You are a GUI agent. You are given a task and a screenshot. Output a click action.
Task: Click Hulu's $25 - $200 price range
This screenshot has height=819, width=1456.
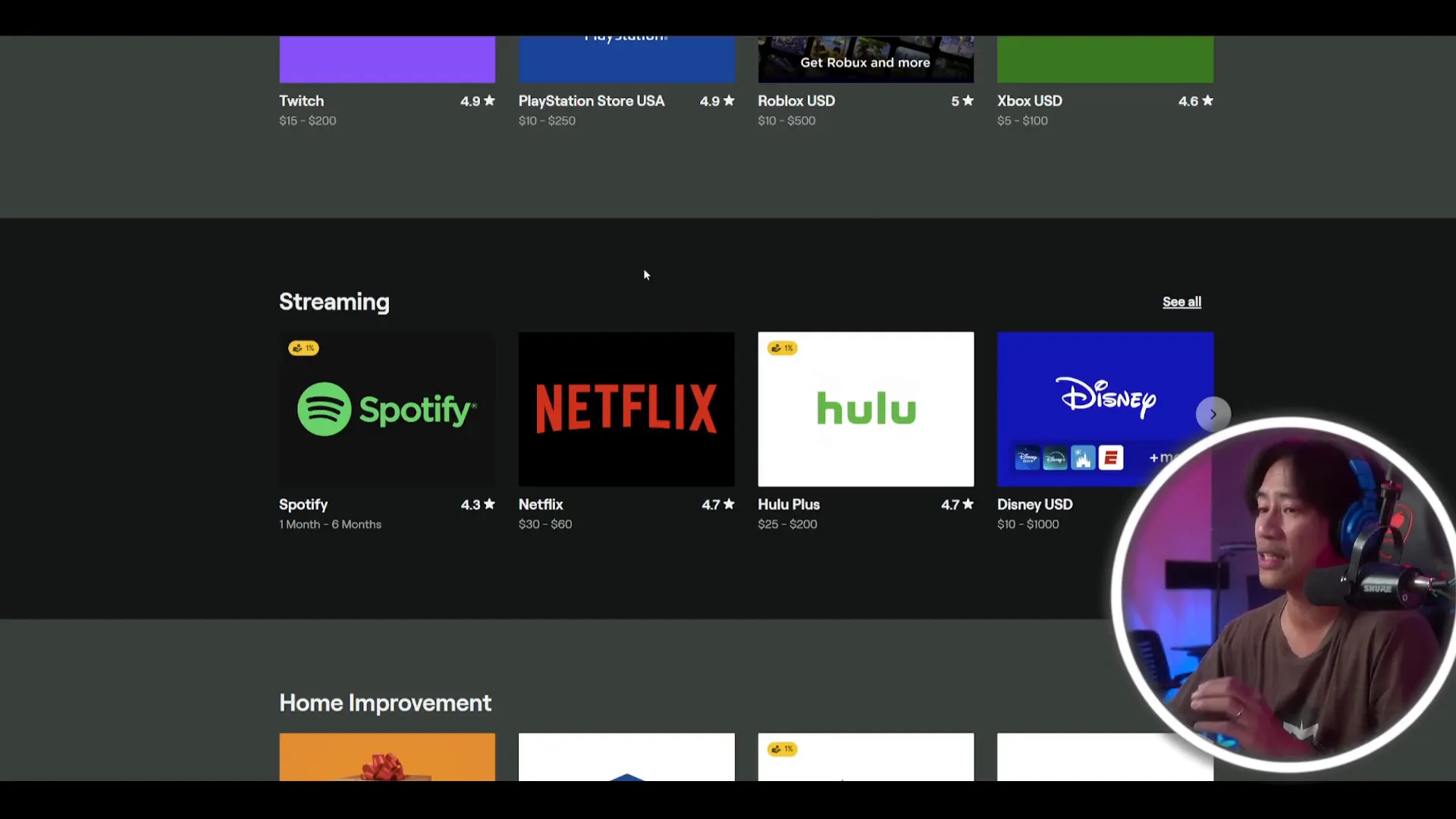pos(787,524)
